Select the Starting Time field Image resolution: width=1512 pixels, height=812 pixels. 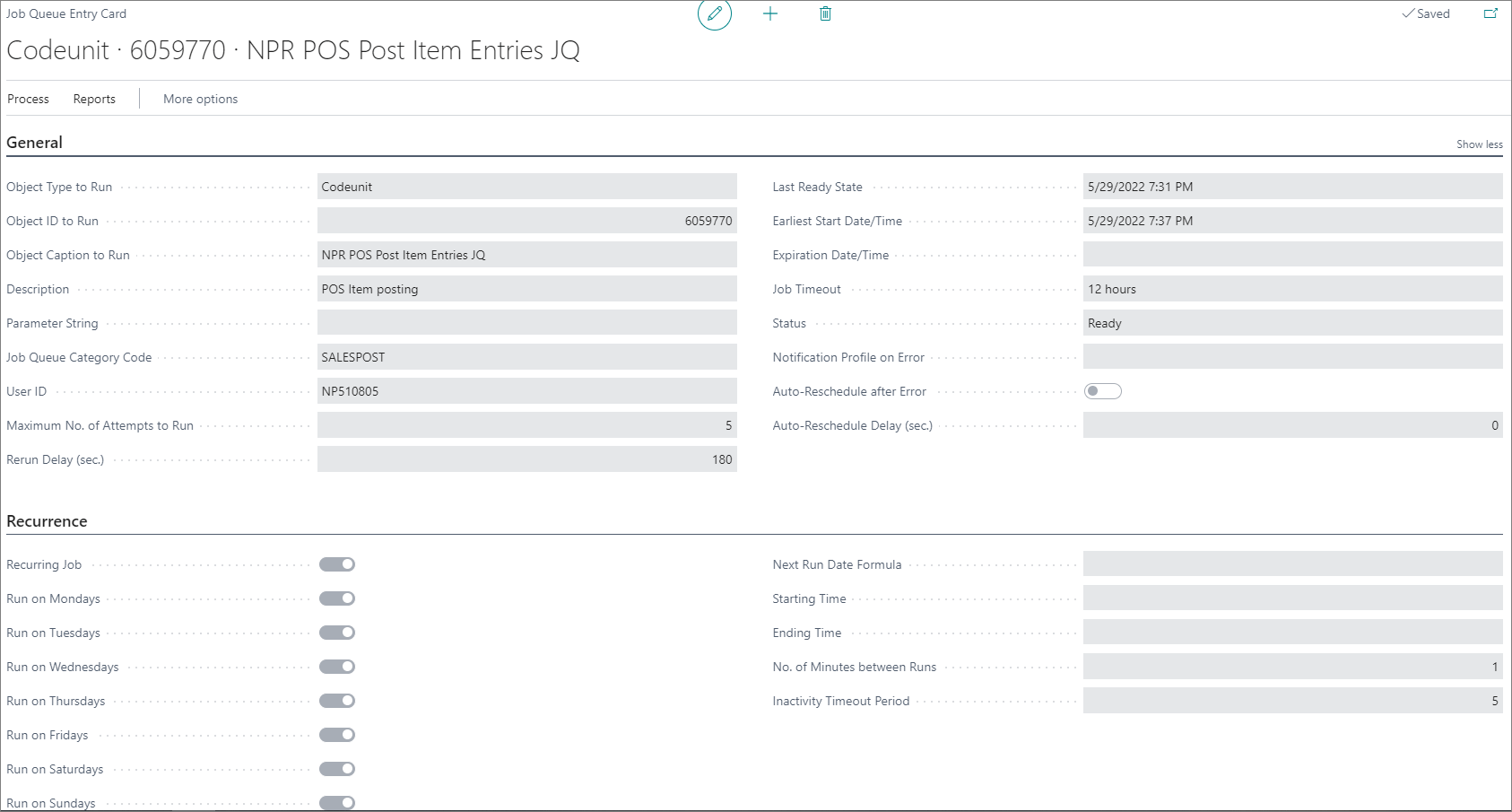(x=1292, y=598)
